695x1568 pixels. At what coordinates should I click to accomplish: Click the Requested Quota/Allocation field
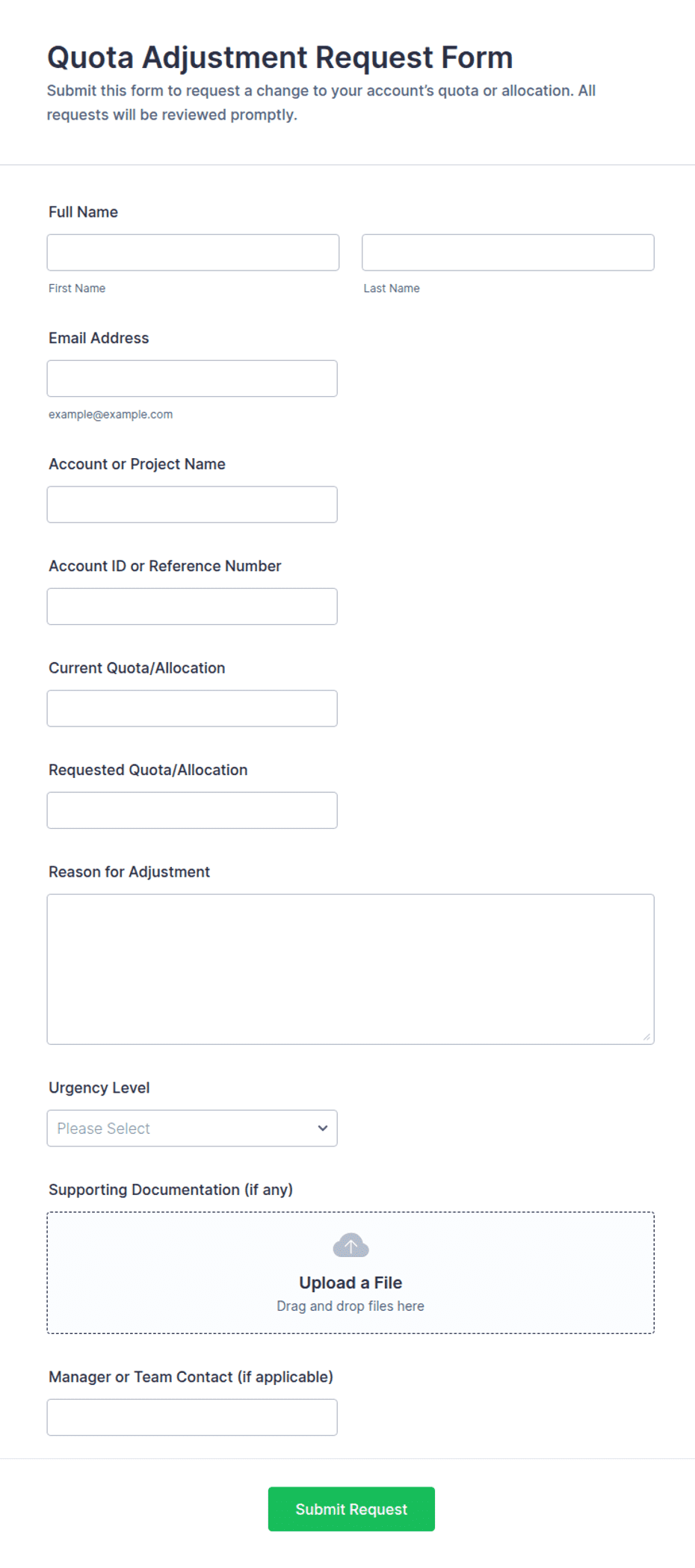coord(192,810)
